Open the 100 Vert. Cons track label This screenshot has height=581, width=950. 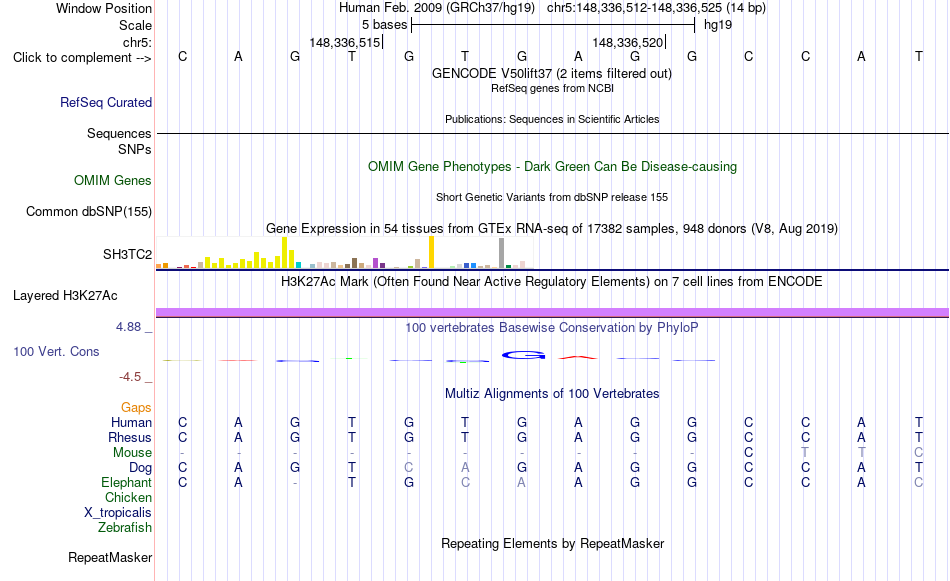[x=56, y=351]
